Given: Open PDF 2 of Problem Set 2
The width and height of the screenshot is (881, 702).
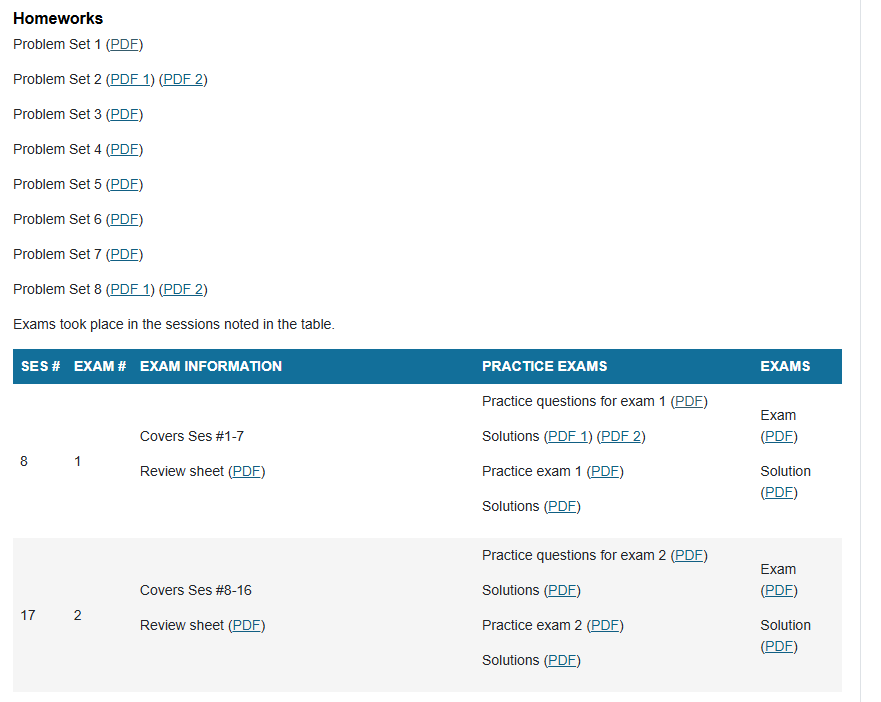Looking at the screenshot, I should 183,79.
